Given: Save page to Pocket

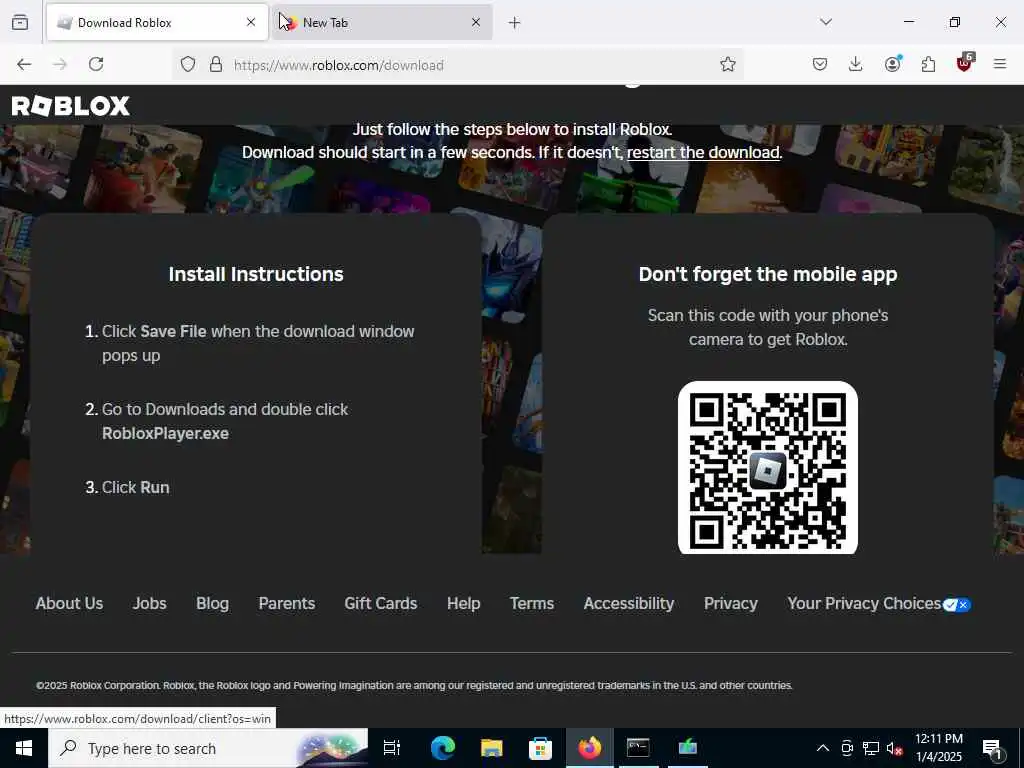Looking at the screenshot, I should tap(820, 64).
